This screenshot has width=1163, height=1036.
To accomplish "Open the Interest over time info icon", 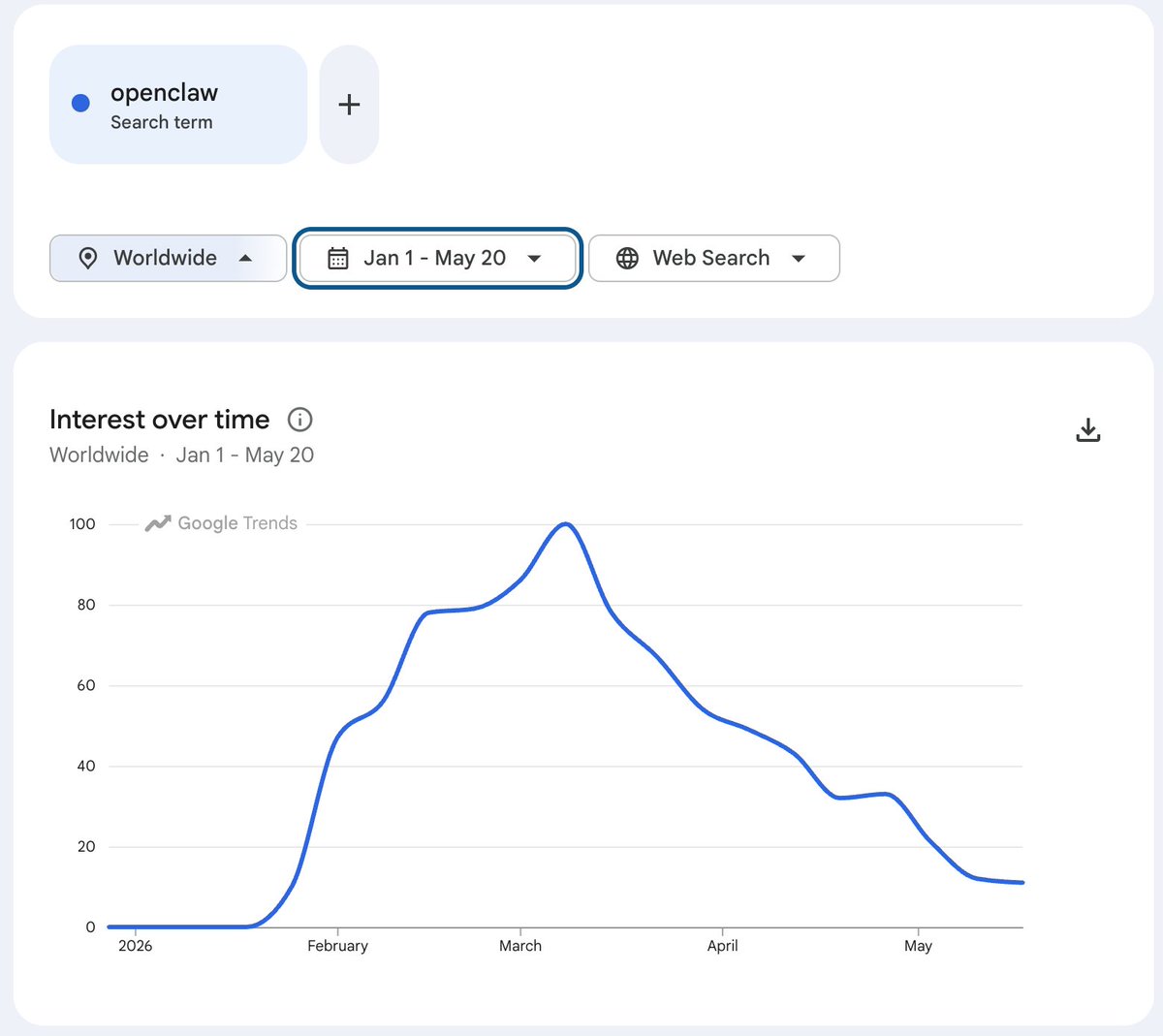I will [x=300, y=420].
